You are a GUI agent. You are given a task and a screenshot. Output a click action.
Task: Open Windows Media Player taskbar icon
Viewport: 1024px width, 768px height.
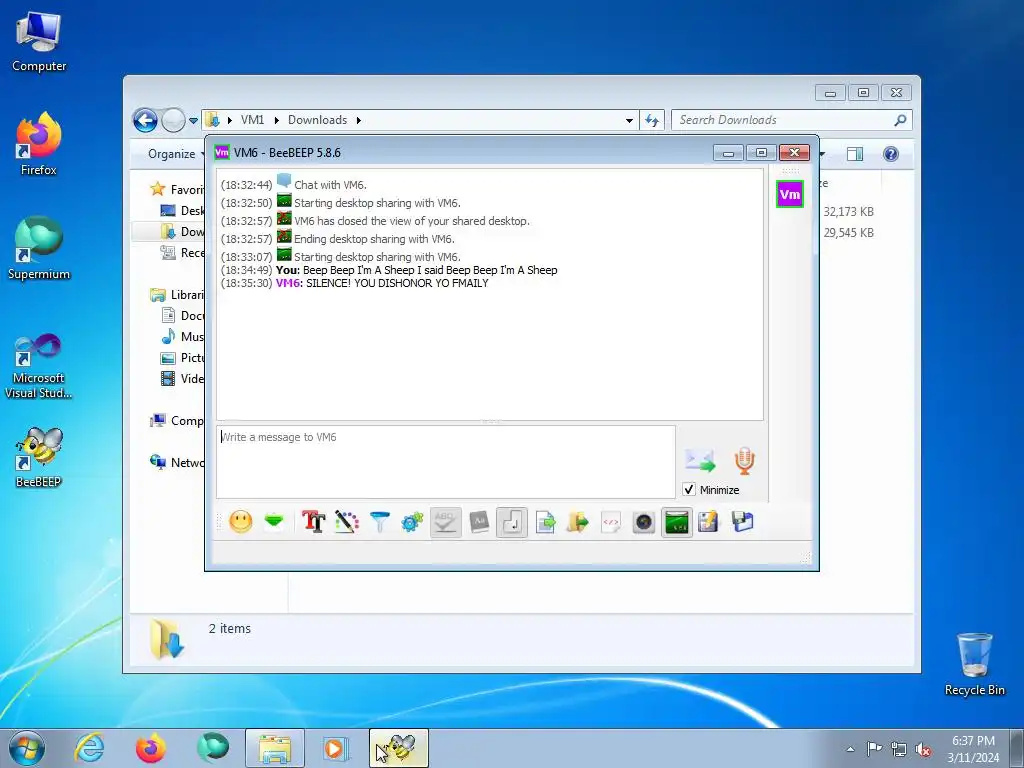[336, 748]
